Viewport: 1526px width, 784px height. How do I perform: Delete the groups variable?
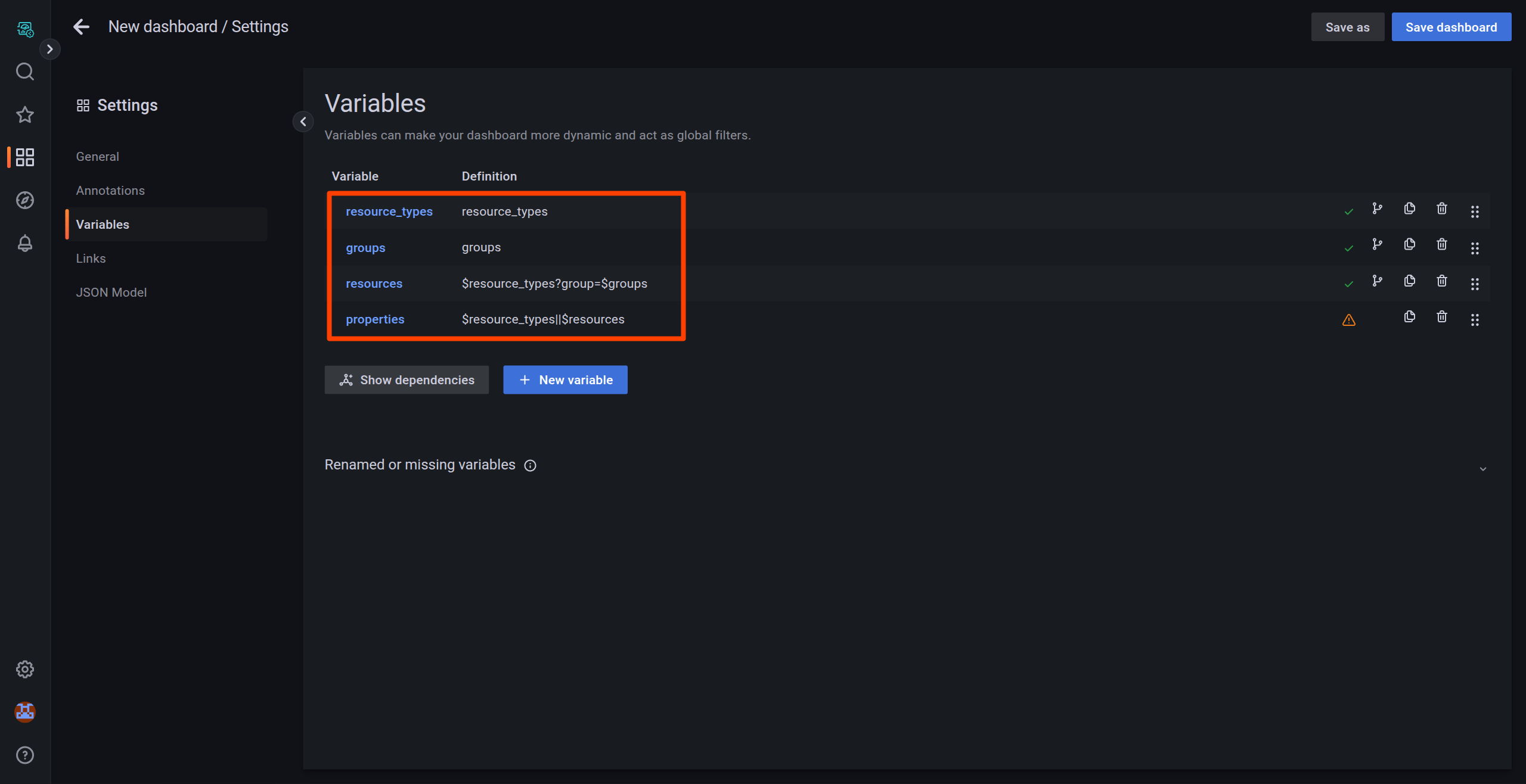(x=1441, y=244)
